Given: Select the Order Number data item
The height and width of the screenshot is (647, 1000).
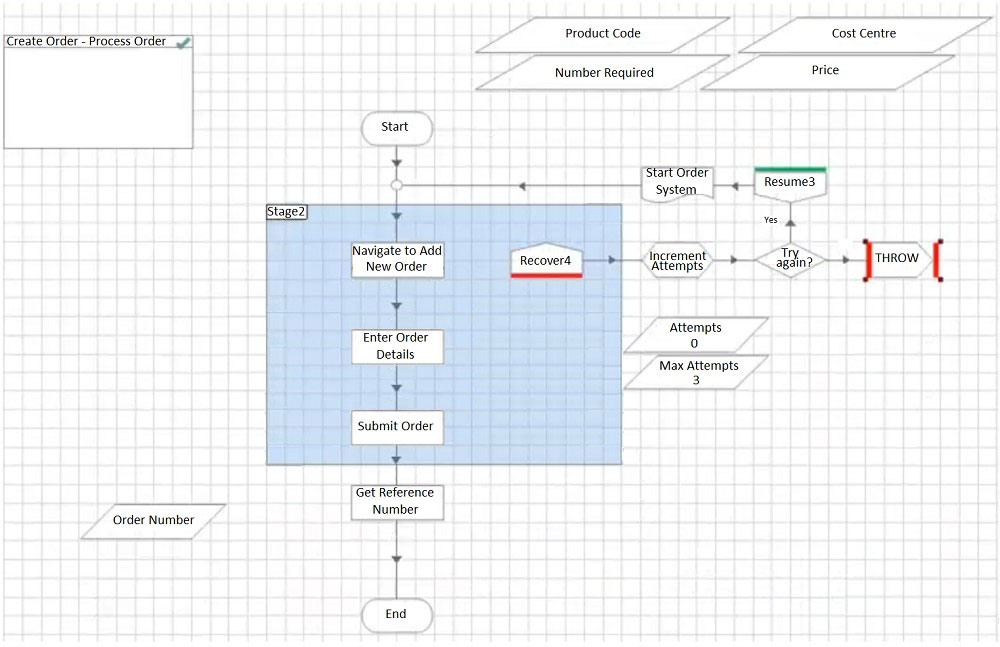Looking at the screenshot, I should (x=154, y=521).
